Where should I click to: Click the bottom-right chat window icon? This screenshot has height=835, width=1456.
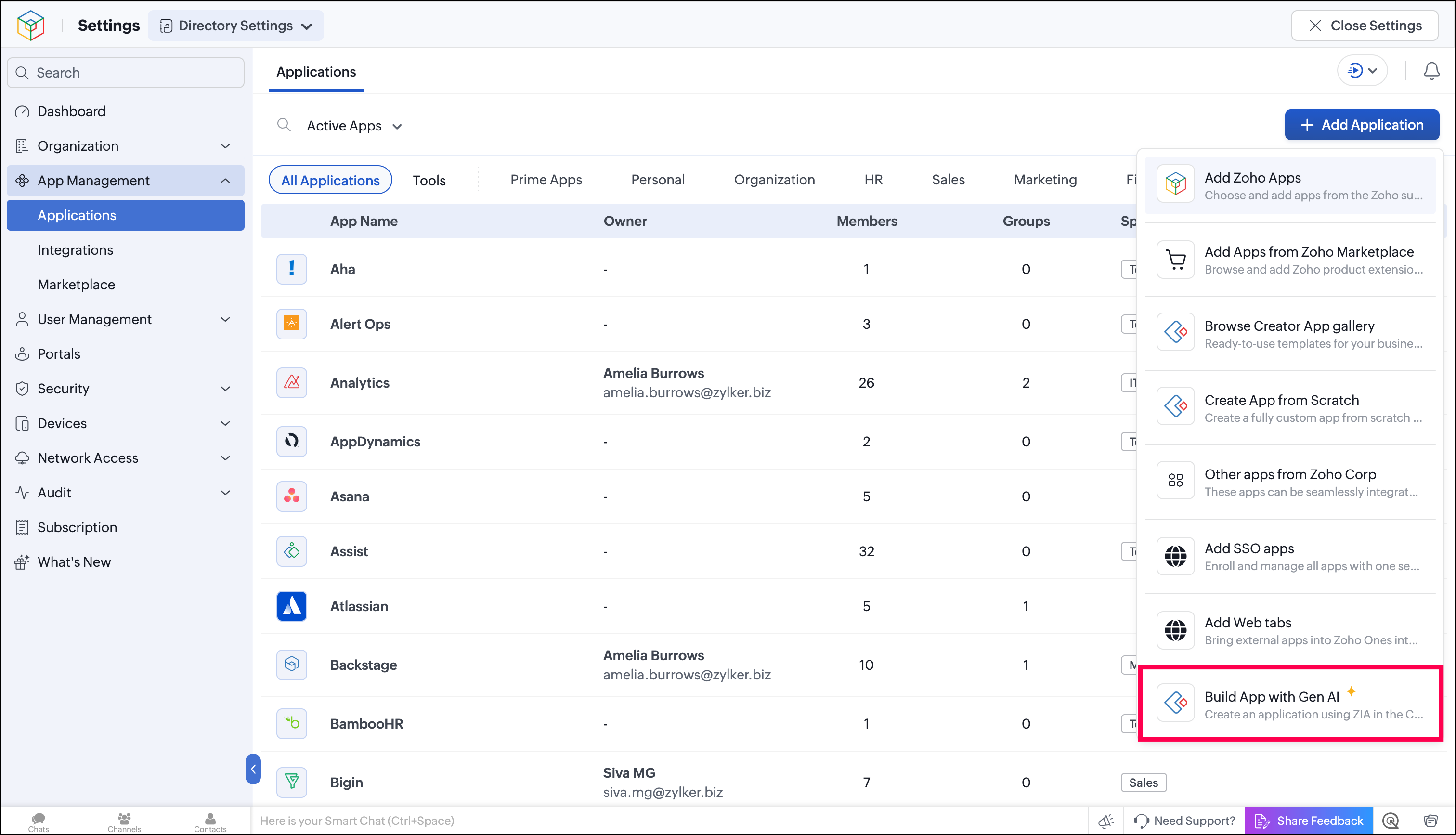[1431, 821]
